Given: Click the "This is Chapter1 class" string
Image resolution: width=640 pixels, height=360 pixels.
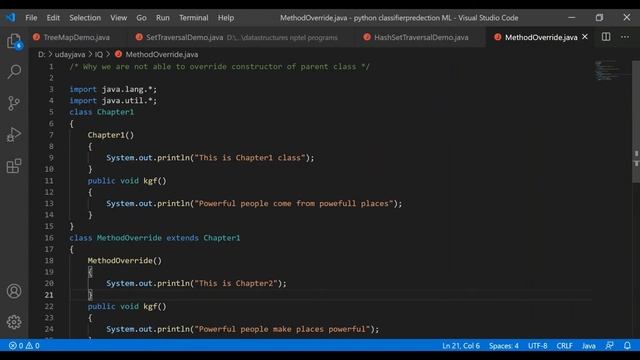Looking at the screenshot, I should pyautogui.click(x=250, y=158).
